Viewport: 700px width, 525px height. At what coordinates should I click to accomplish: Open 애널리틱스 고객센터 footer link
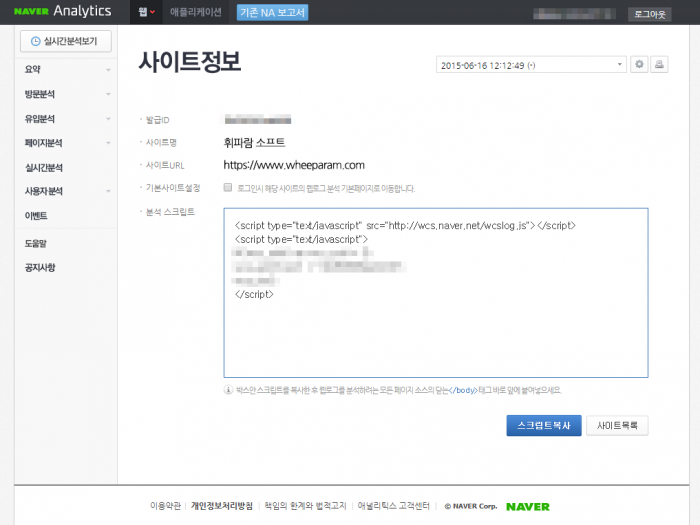tap(393, 506)
